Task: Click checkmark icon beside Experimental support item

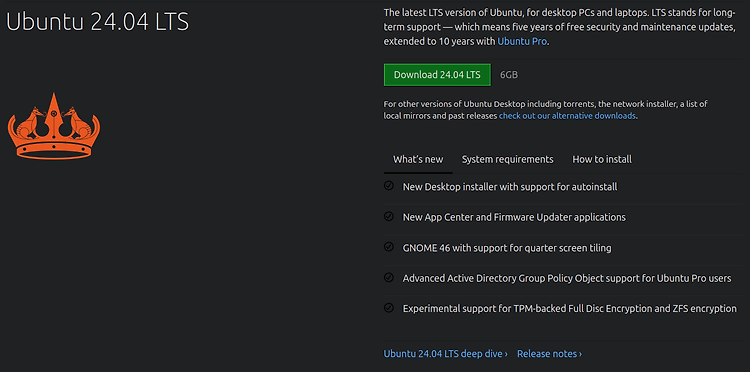Action: pyautogui.click(x=389, y=307)
